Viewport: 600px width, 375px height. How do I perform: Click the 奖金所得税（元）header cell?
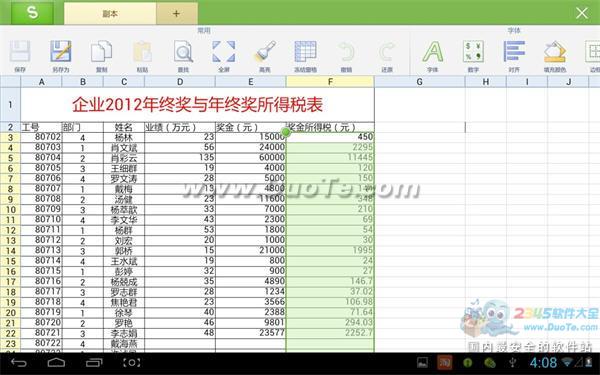pos(330,127)
